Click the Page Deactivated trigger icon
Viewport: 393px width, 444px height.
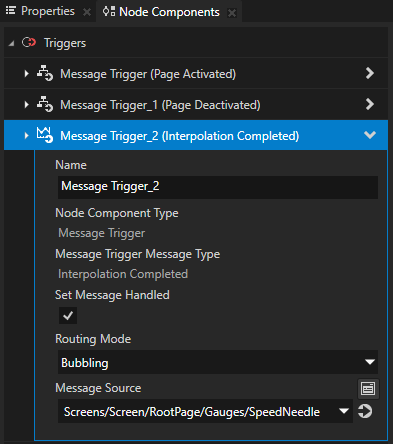45,104
